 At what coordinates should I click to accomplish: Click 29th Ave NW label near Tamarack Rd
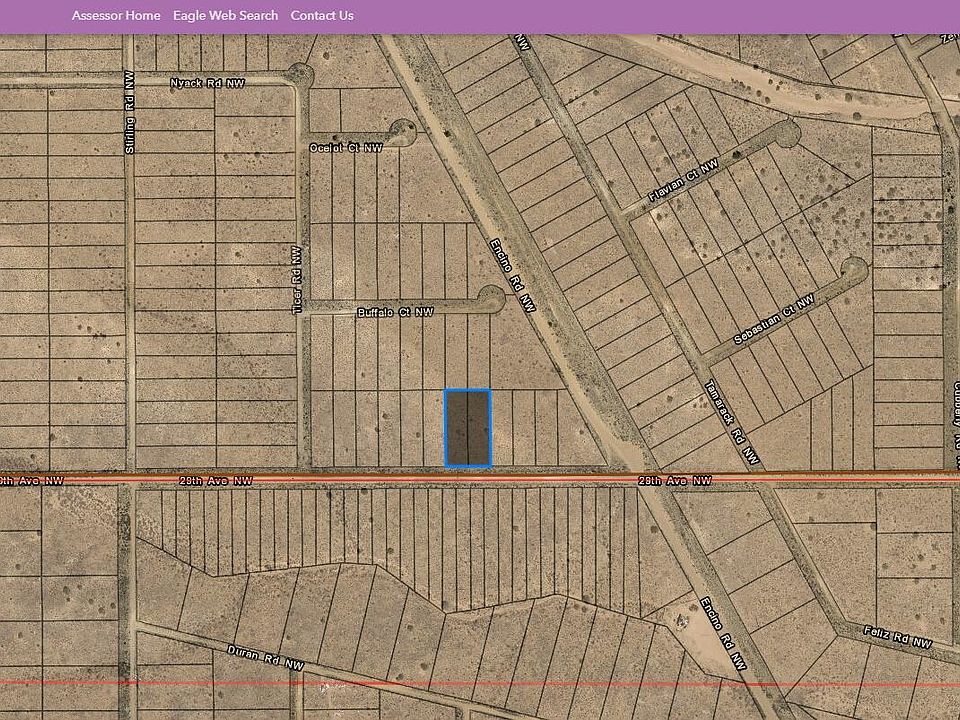[x=675, y=481]
